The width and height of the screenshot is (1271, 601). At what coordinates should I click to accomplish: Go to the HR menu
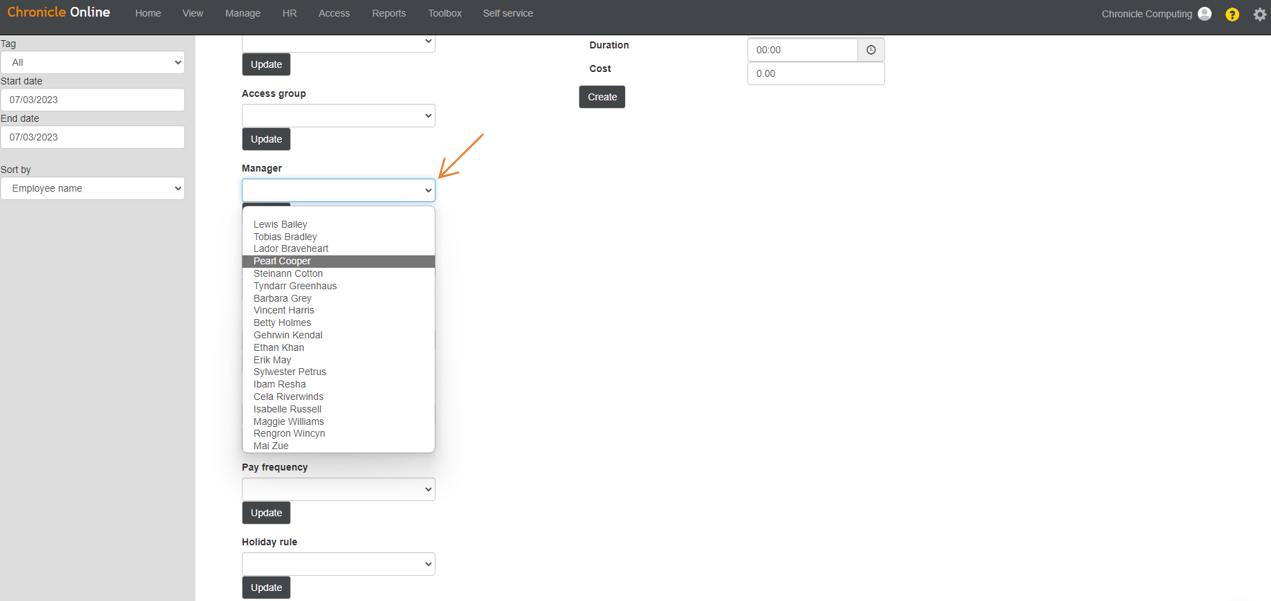click(289, 13)
